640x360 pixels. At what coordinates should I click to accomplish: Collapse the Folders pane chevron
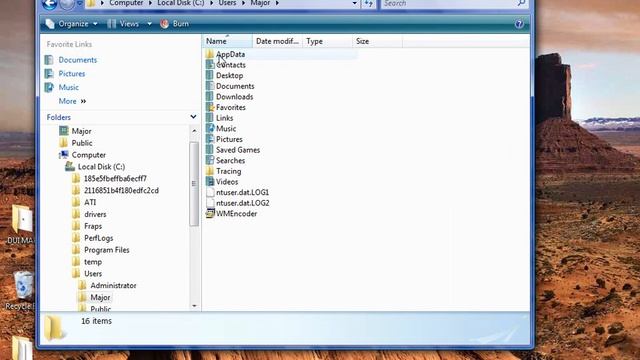[193, 117]
